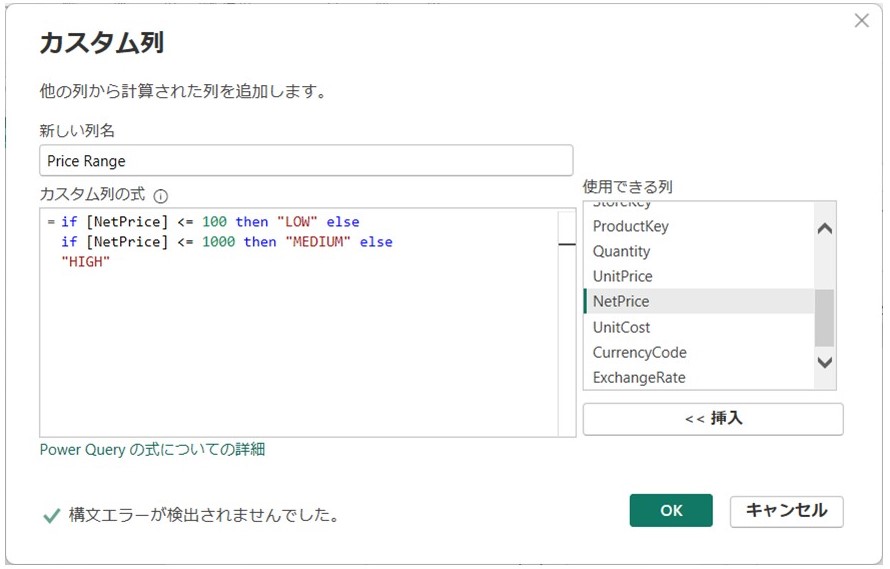Focus the Price Range column name field

coord(305,160)
